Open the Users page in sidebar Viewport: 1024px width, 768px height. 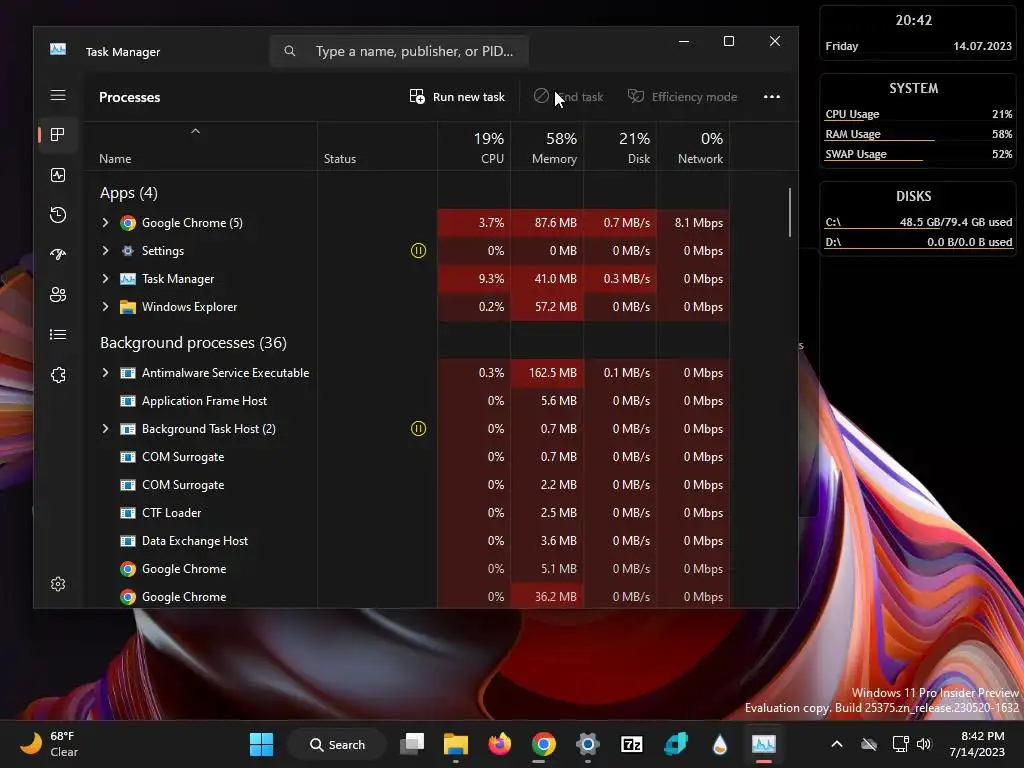(x=58, y=295)
